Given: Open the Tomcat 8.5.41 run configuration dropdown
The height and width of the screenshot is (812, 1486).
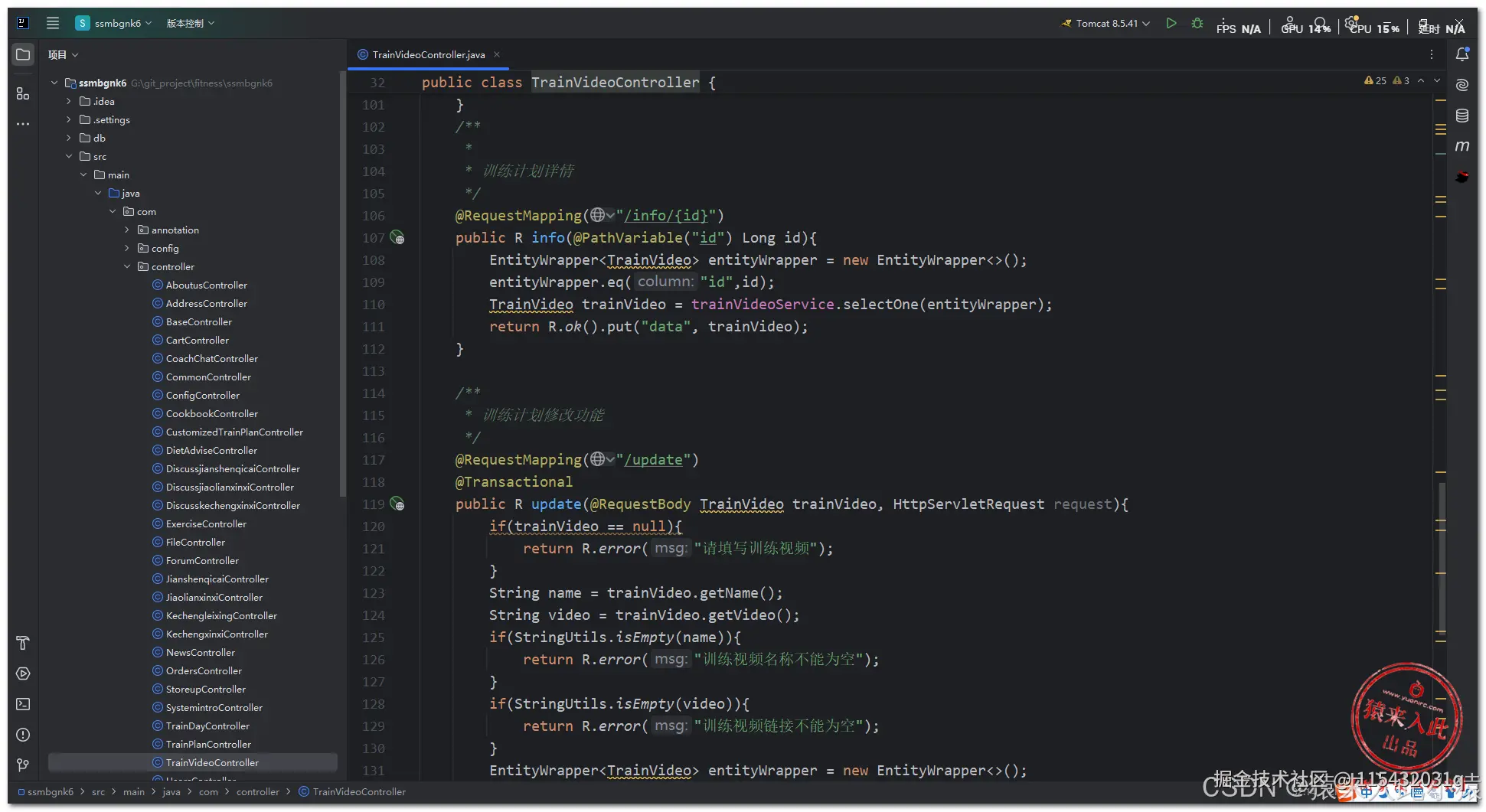Looking at the screenshot, I should 1106,23.
